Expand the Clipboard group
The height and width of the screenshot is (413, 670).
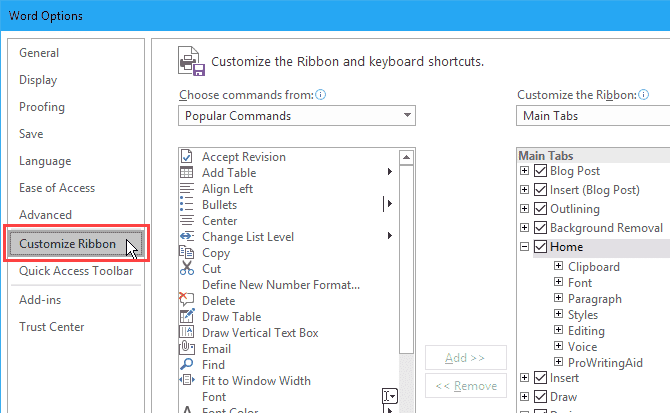(x=559, y=267)
